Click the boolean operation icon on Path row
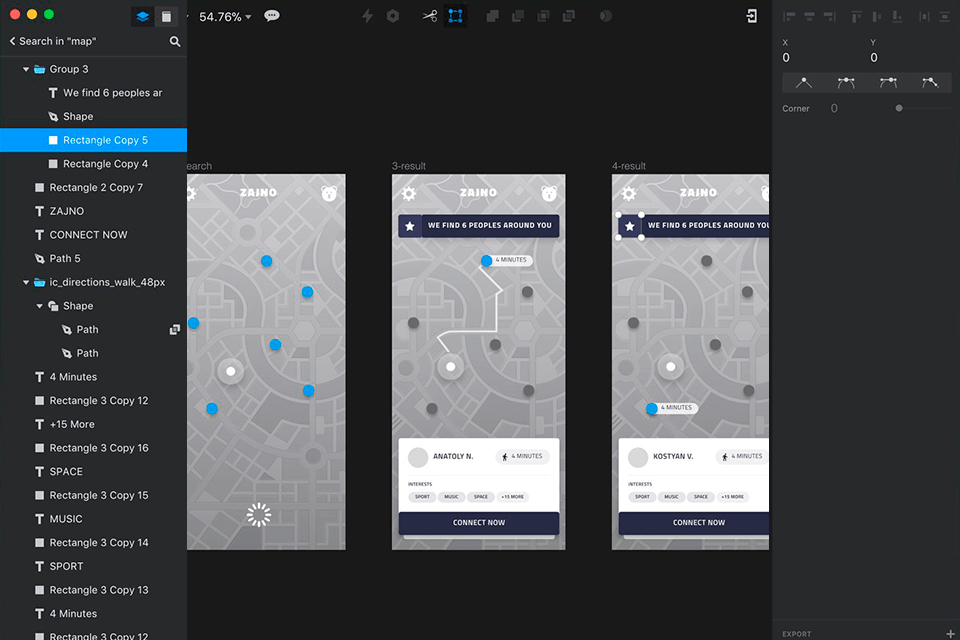The height and width of the screenshot is (640, 960). 174,329
